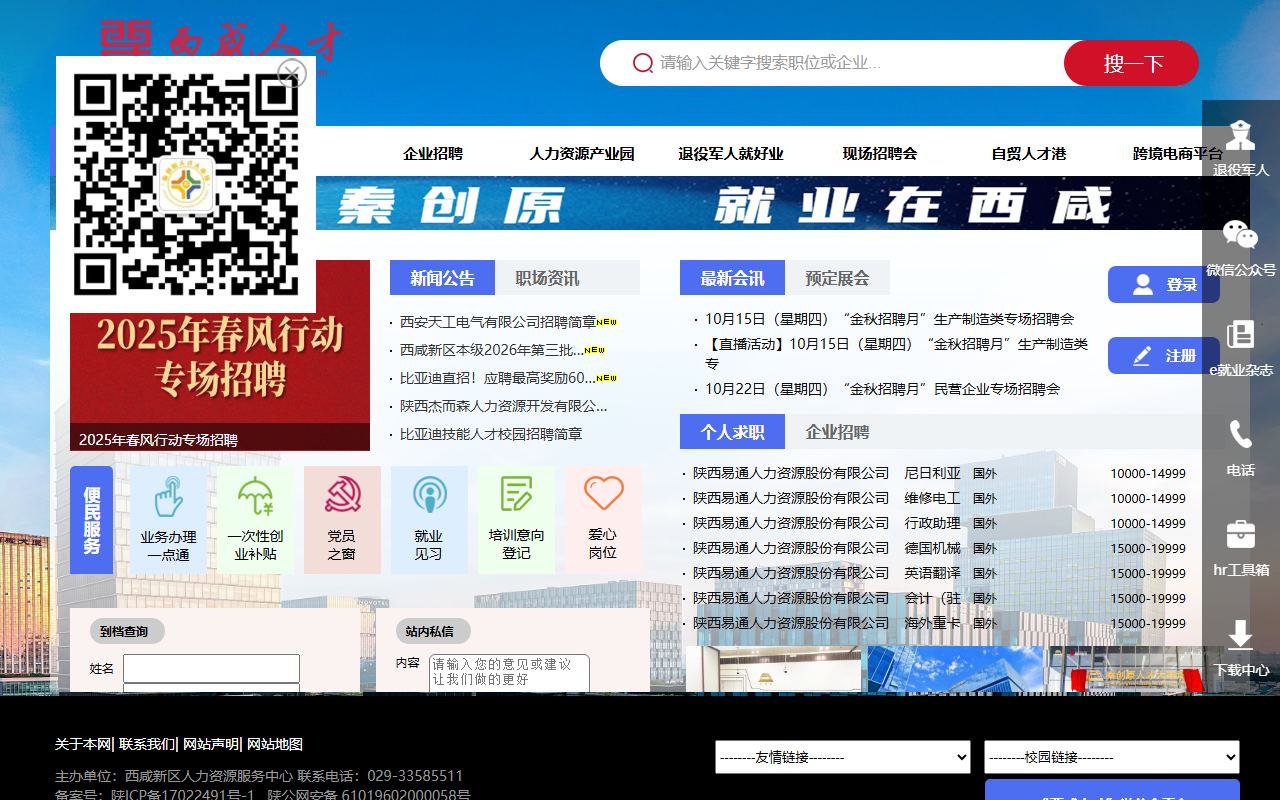Open the 2025年春风行动专场招聘 banner

(x=220, y=355)
